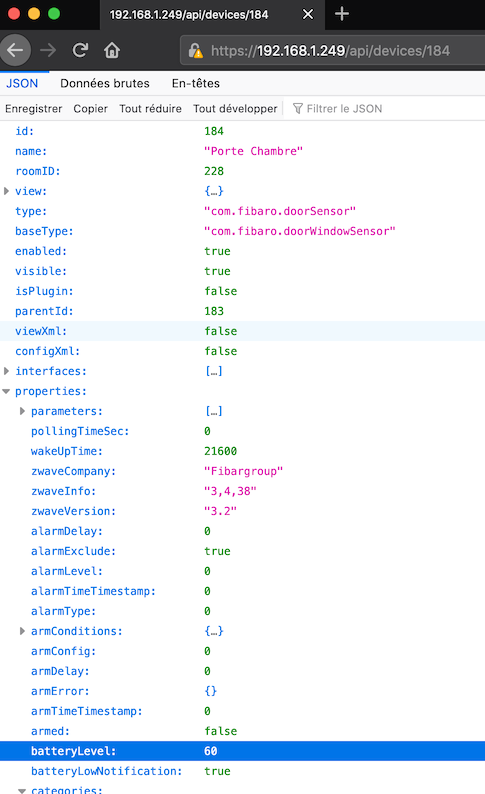
Task: Select the armTimeTimestamp key
Action: tap(87, 711)
